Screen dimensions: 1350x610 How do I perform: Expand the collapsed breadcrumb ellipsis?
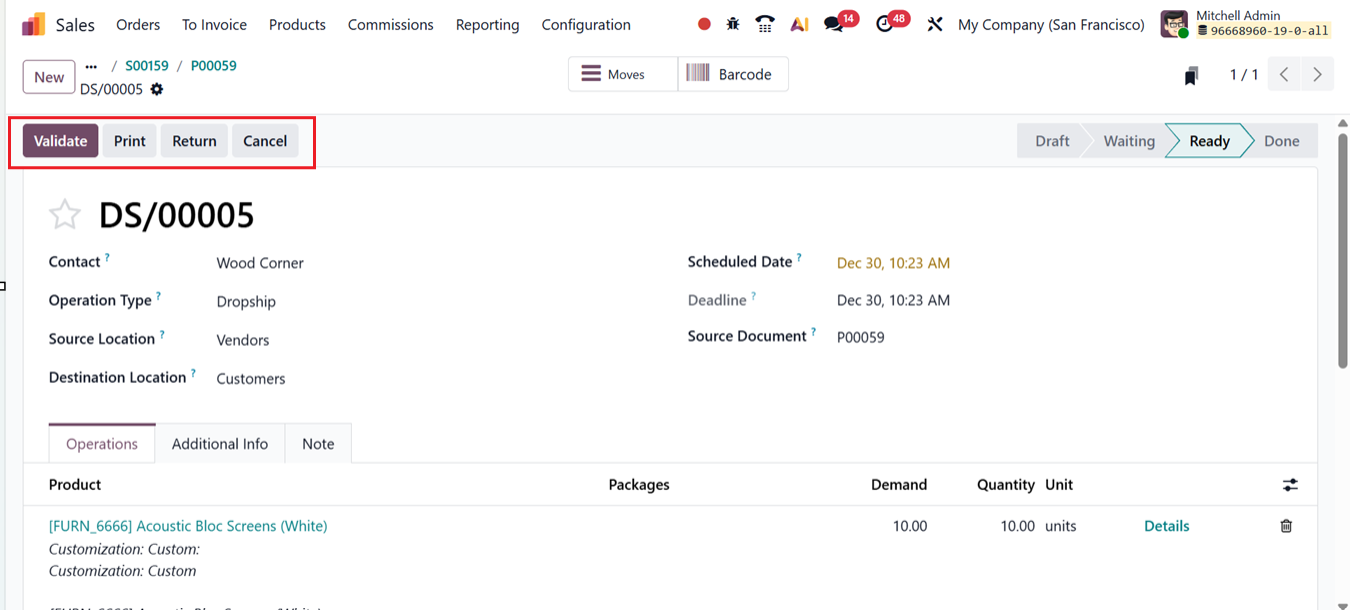(92, 66)
